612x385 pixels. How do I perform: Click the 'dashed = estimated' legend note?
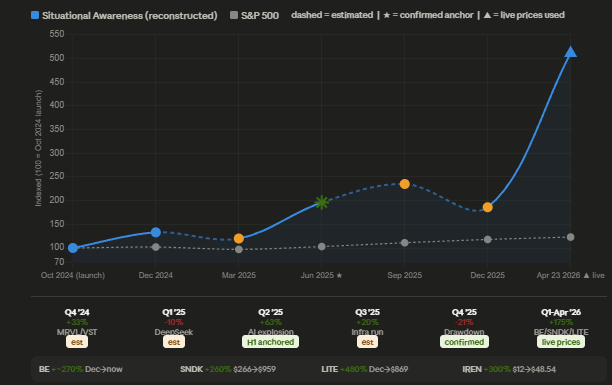[x=332, y=15]
